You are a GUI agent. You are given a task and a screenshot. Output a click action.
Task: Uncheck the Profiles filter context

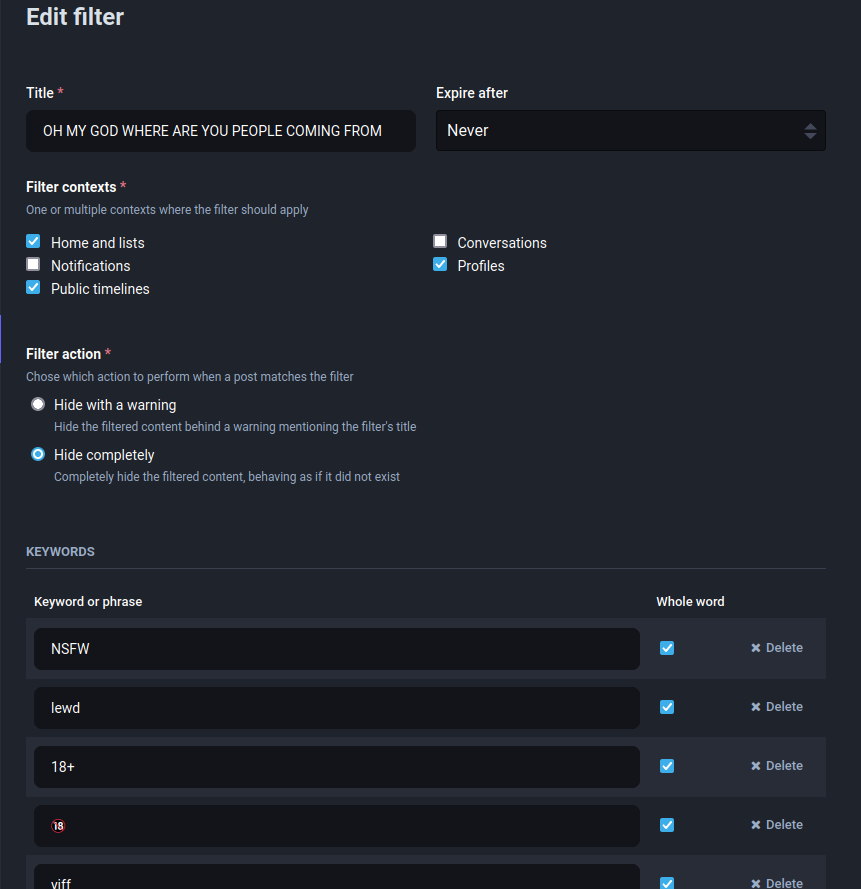440,265
